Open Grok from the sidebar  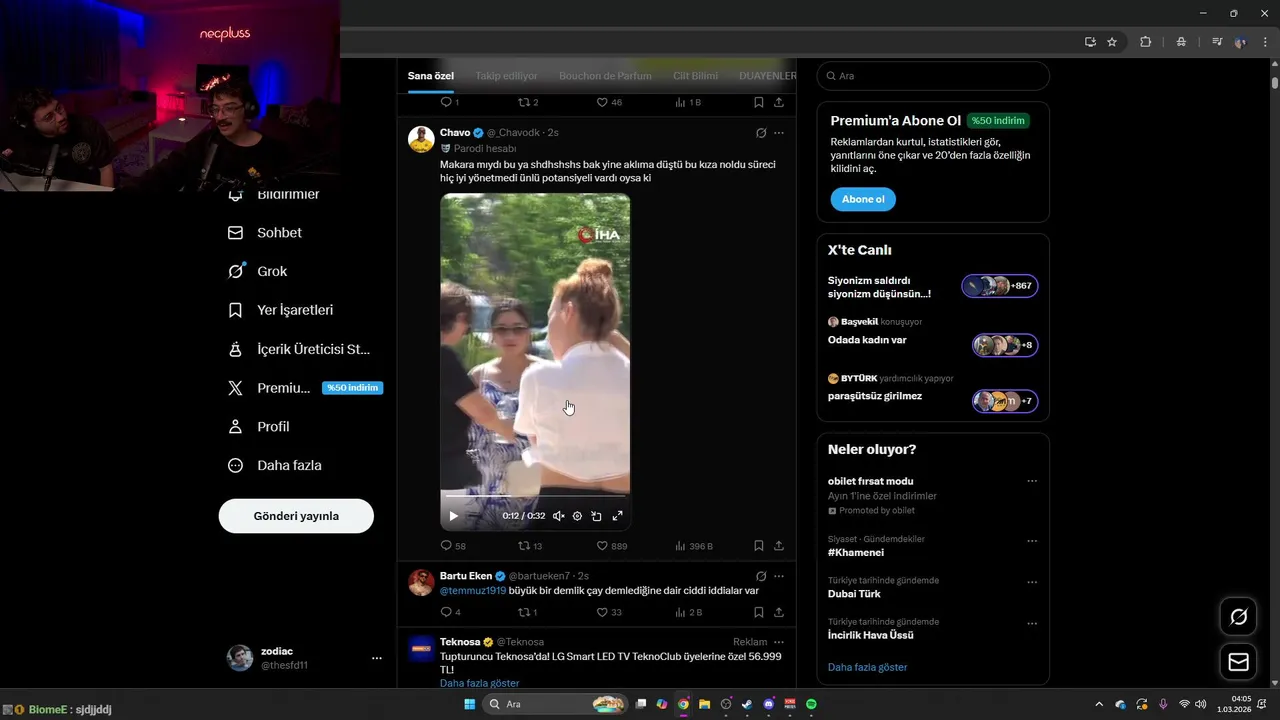pyautogui.click(x=258, y=272)
